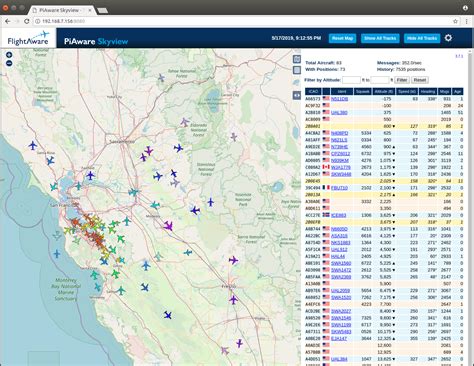Click the Iceland flag in the 4CC27E row
This screenshot has height=366, width=474.
(x=326, y=215)
